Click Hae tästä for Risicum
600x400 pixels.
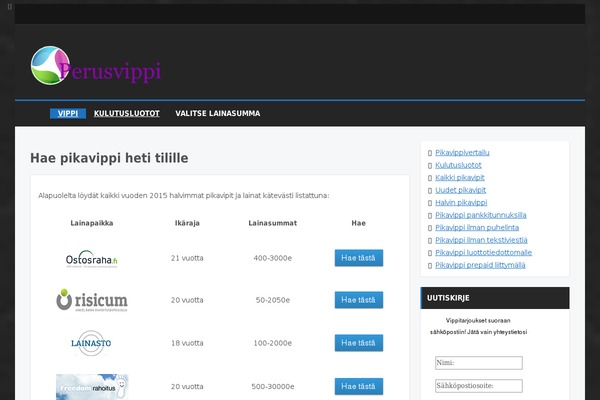point(359,300)
